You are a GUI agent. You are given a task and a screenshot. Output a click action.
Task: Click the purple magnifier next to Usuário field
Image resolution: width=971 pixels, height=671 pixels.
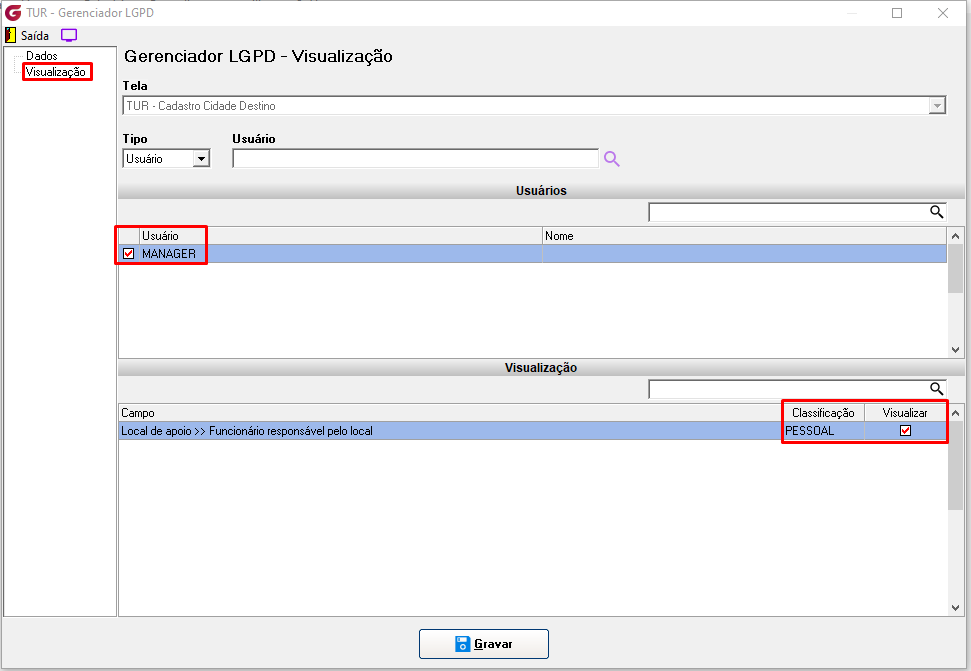[x=612, y=159]
